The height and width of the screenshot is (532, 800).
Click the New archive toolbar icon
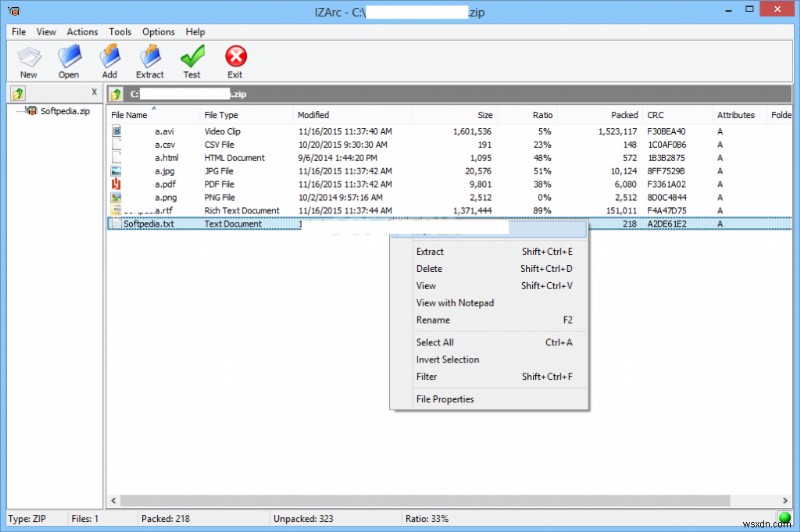[x=29, y=57]
